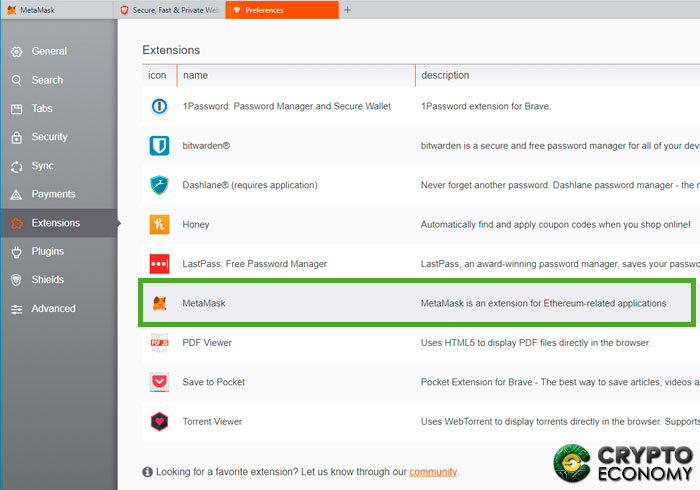Image resolution: width=700 pixels, height=490 pixels.
Task: Open a new tab with plus button
Action: pos(347,10)
